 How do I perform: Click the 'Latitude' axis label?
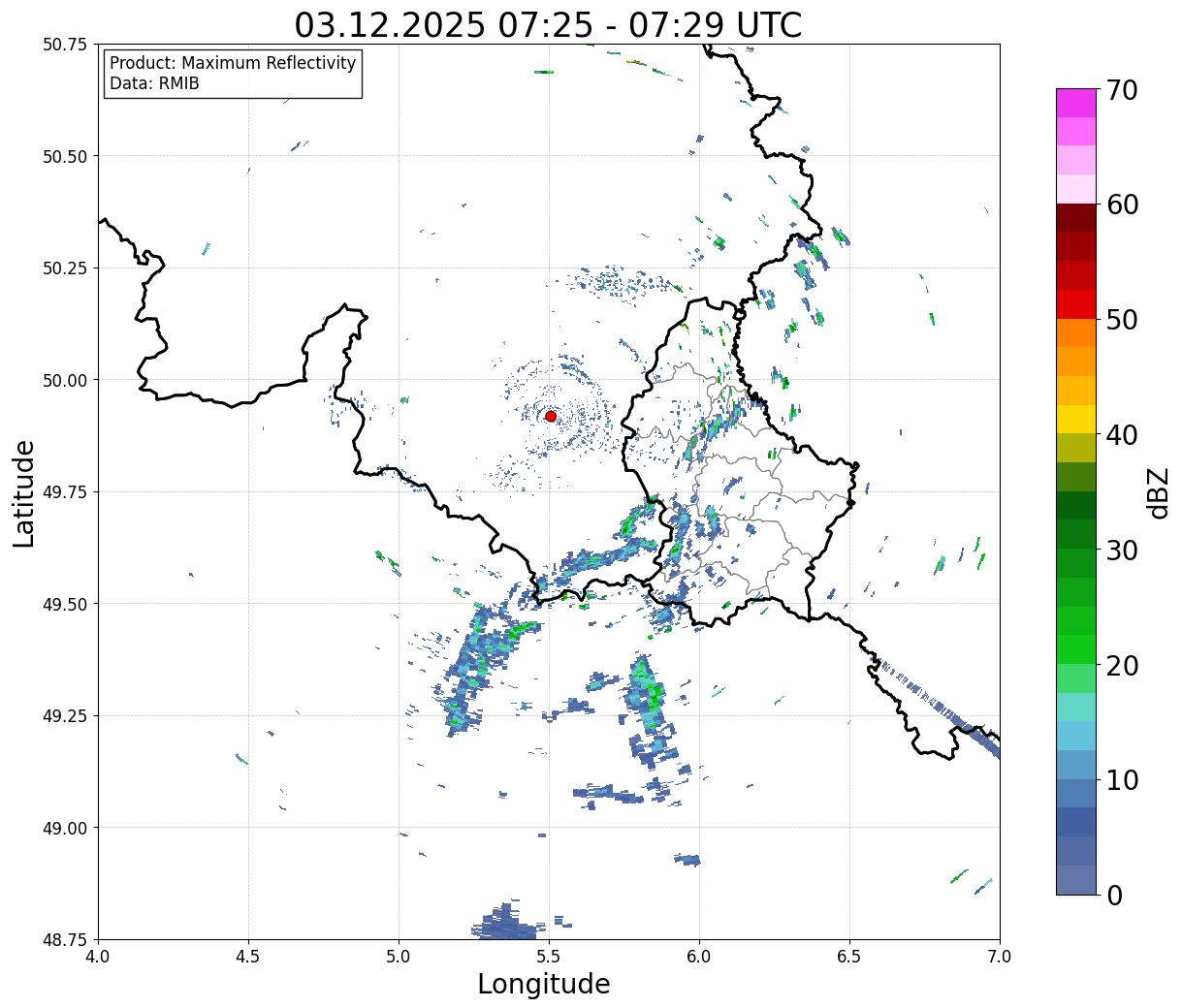click(24, 493)
